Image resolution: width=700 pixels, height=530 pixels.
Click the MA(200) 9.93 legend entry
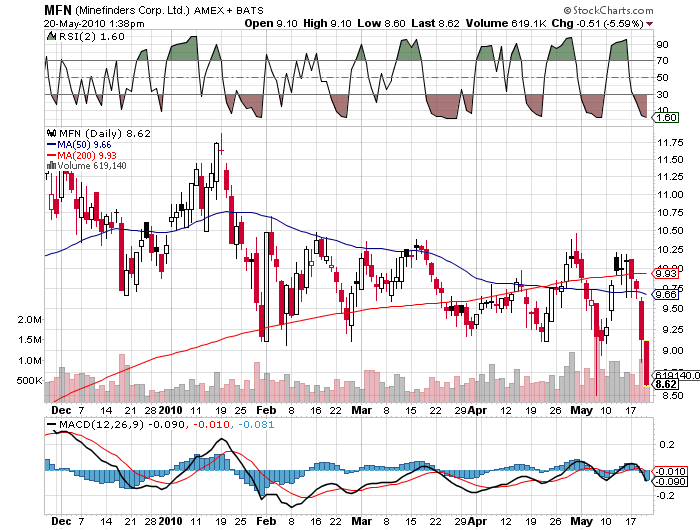pyautogui.click(x=87, y=155)
